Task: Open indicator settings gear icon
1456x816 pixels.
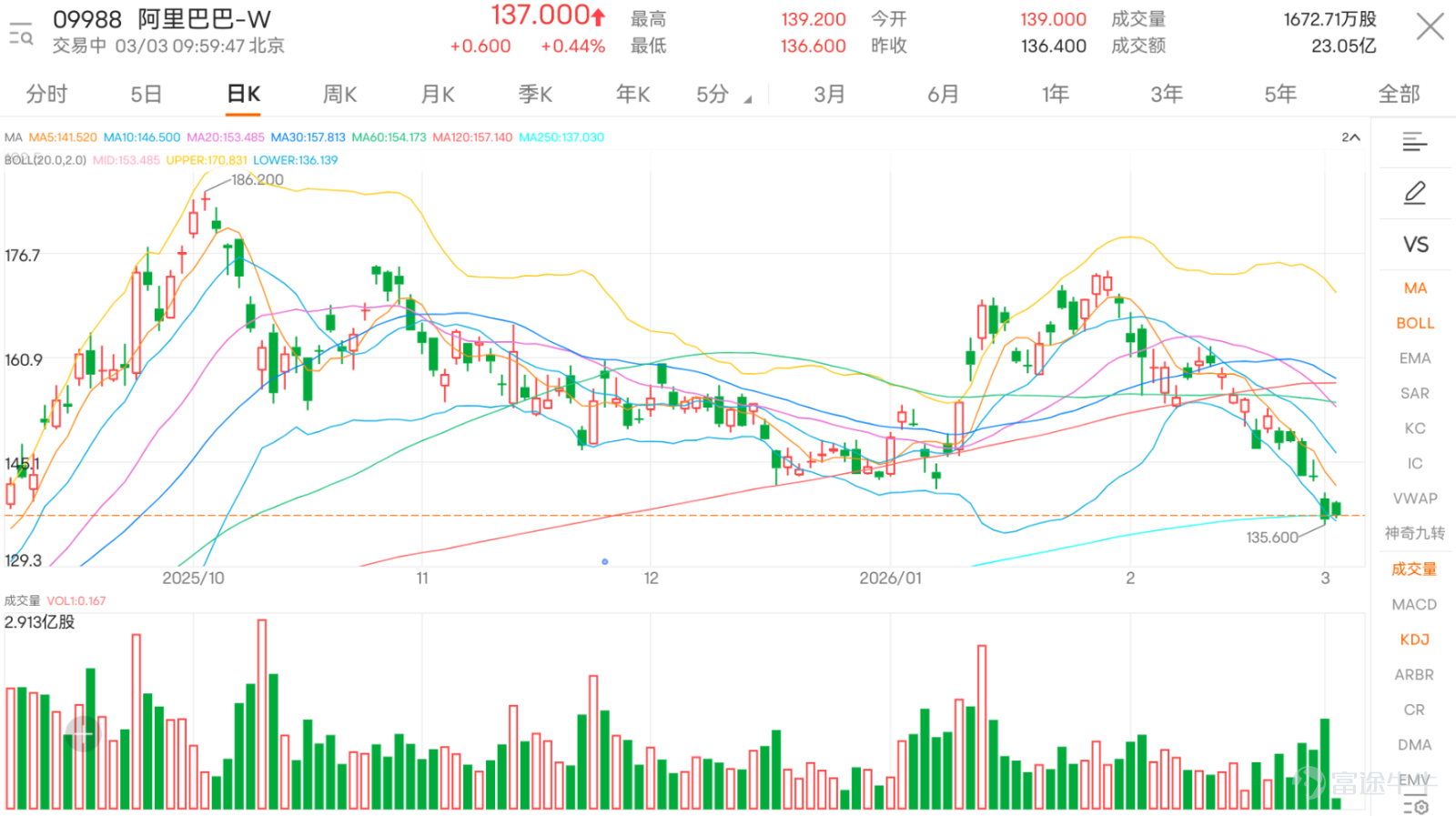Action: pos(1415,806)
